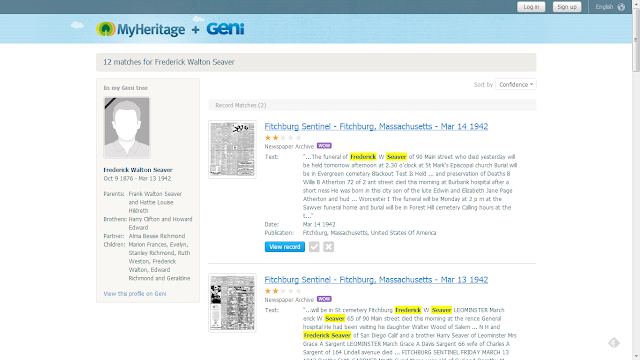The width and height of the screenshot is (640, 360).
Task: Click star rating of Mar 14 record
Action: pyautogui.click(x=283, y=138)
